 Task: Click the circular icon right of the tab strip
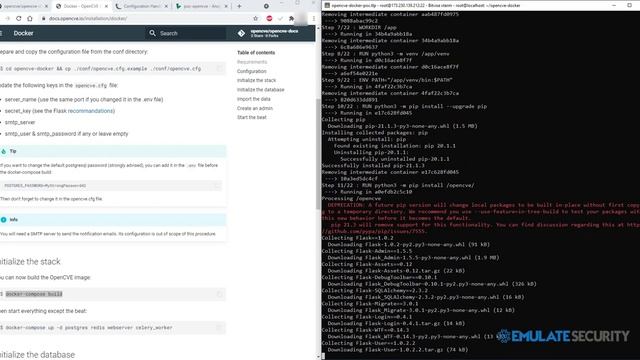(x=266, y=6)
